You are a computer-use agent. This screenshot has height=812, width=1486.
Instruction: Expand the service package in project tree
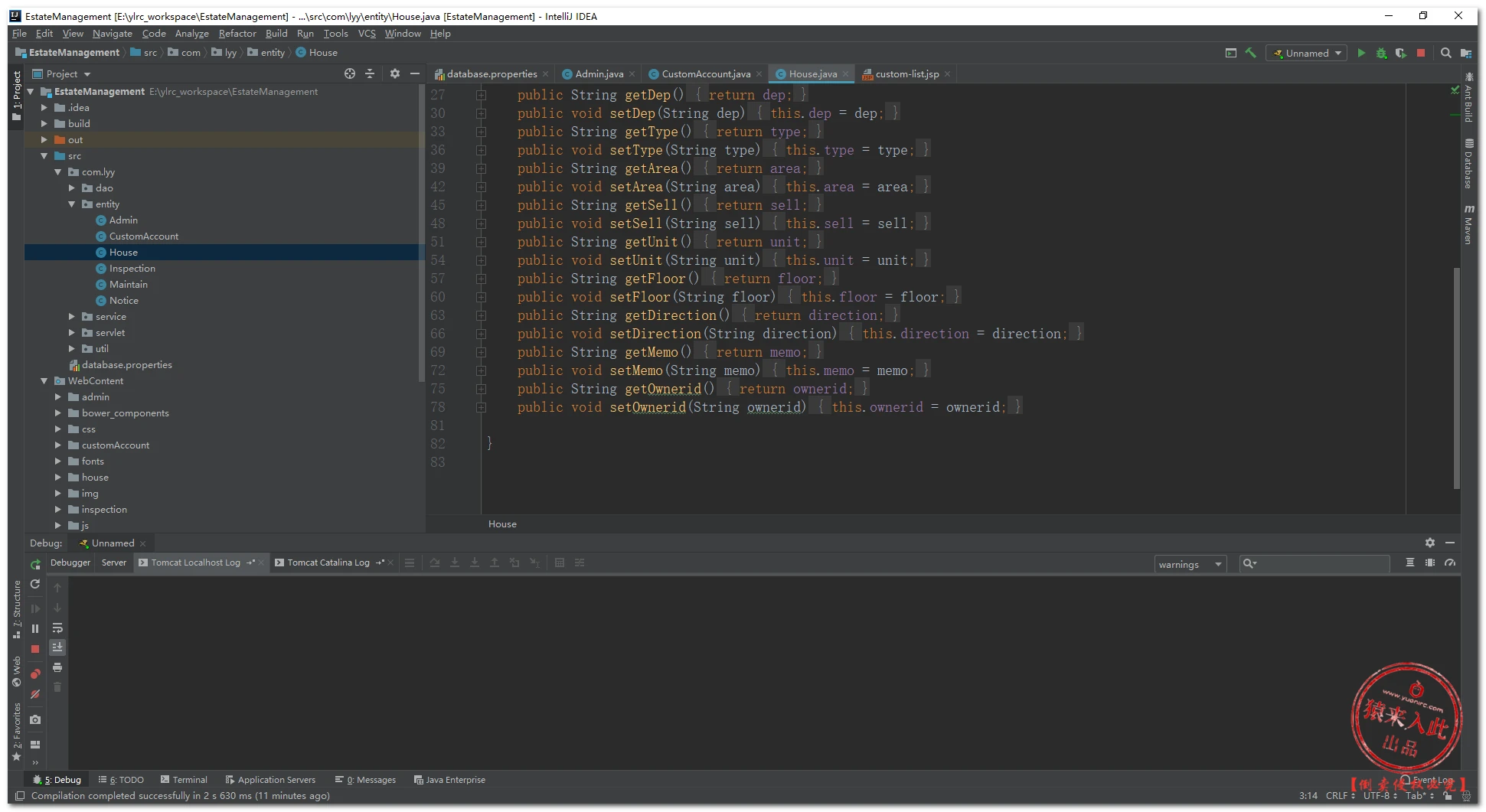point(72,316)
